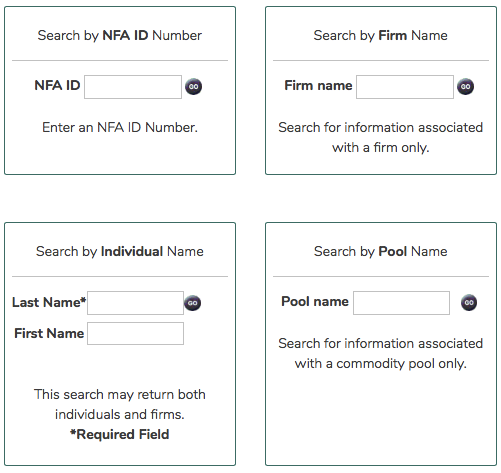Click the Search by NFA ID Number heading

pos(120,35)
